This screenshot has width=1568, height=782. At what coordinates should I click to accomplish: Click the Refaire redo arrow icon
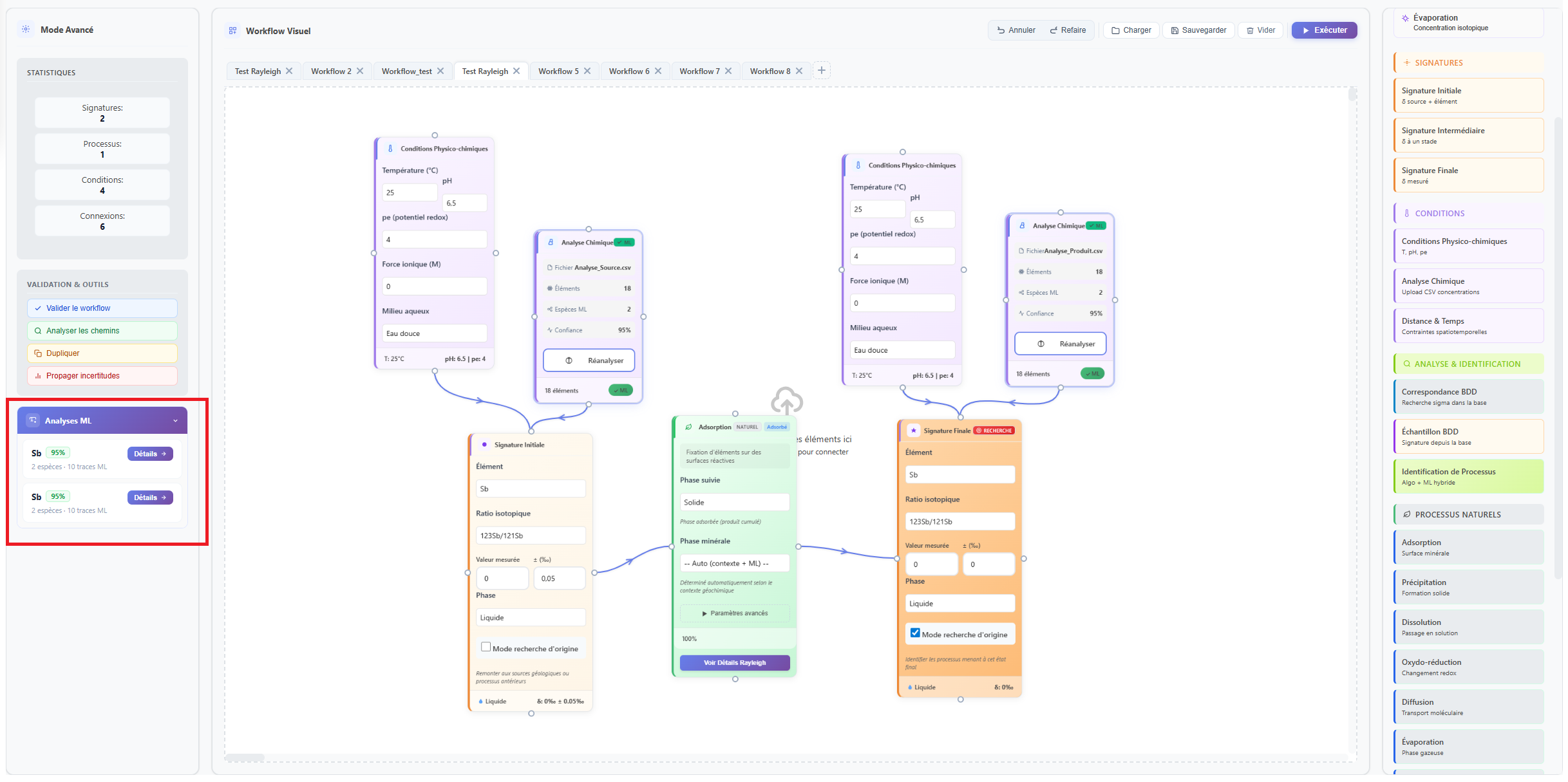tap(1053, 30)
